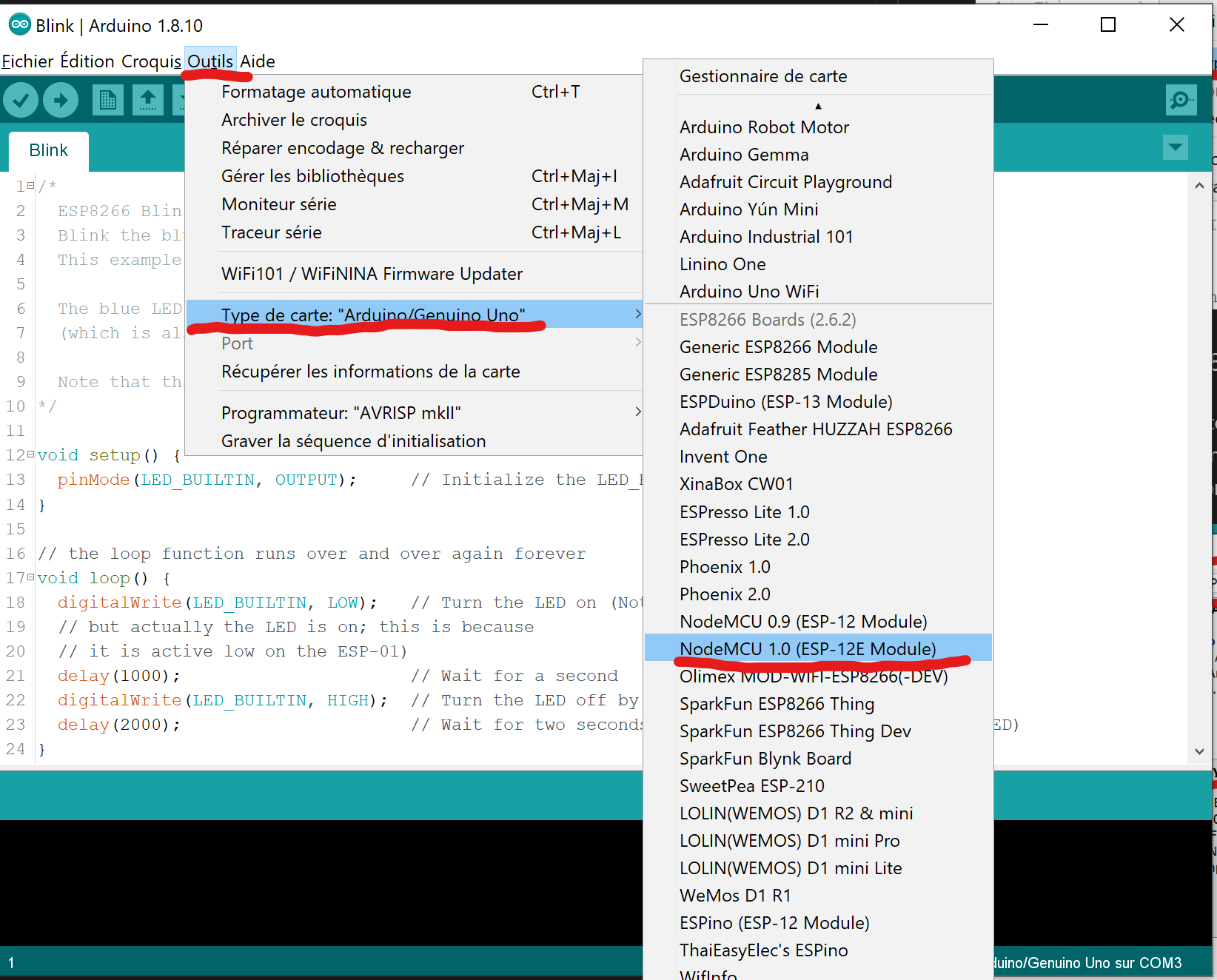Screen dimensions: 1217x980
Task: Click the board list scroll-up arrow
Action: 818,106
